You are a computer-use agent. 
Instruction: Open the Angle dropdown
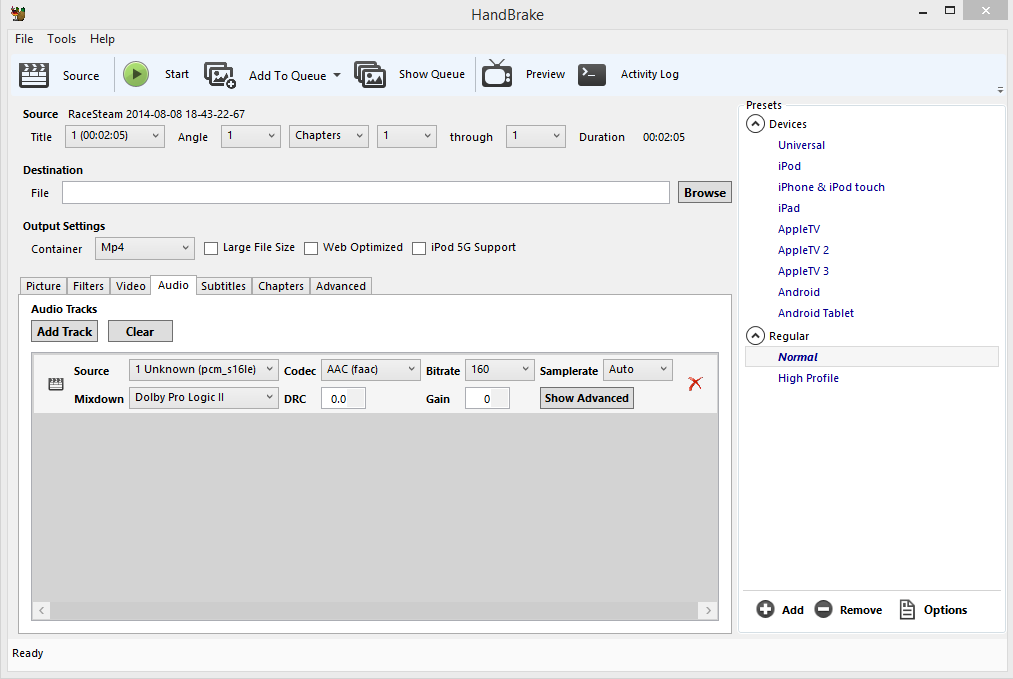251,136
